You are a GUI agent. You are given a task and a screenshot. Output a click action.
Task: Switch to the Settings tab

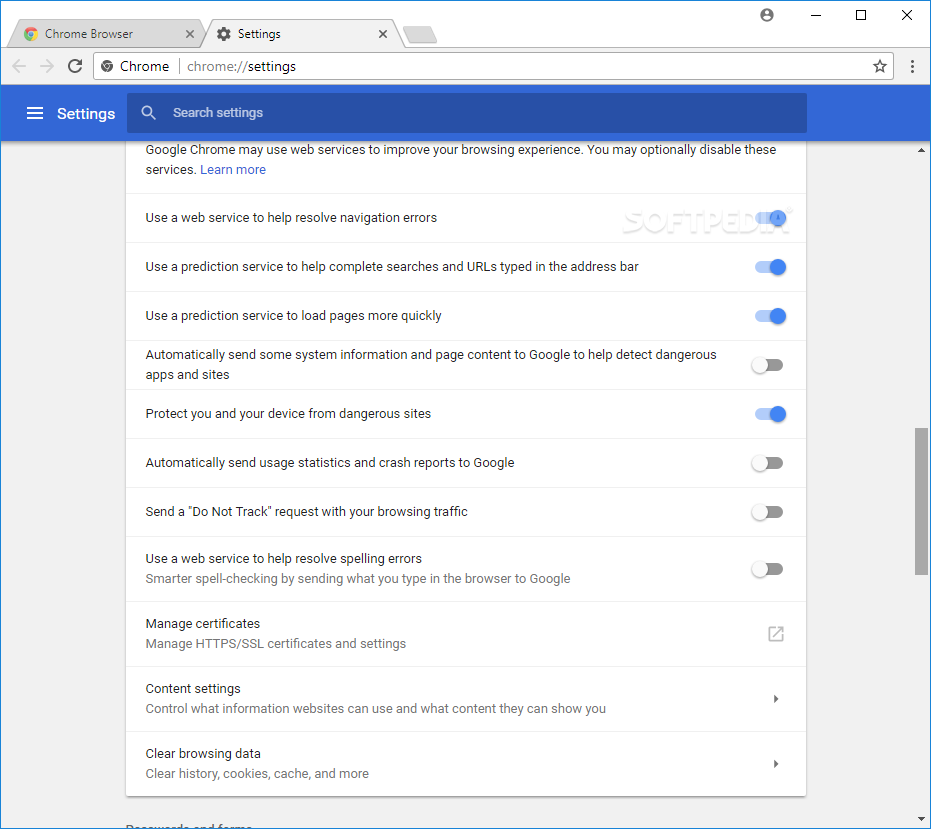(x=300, y=34)
